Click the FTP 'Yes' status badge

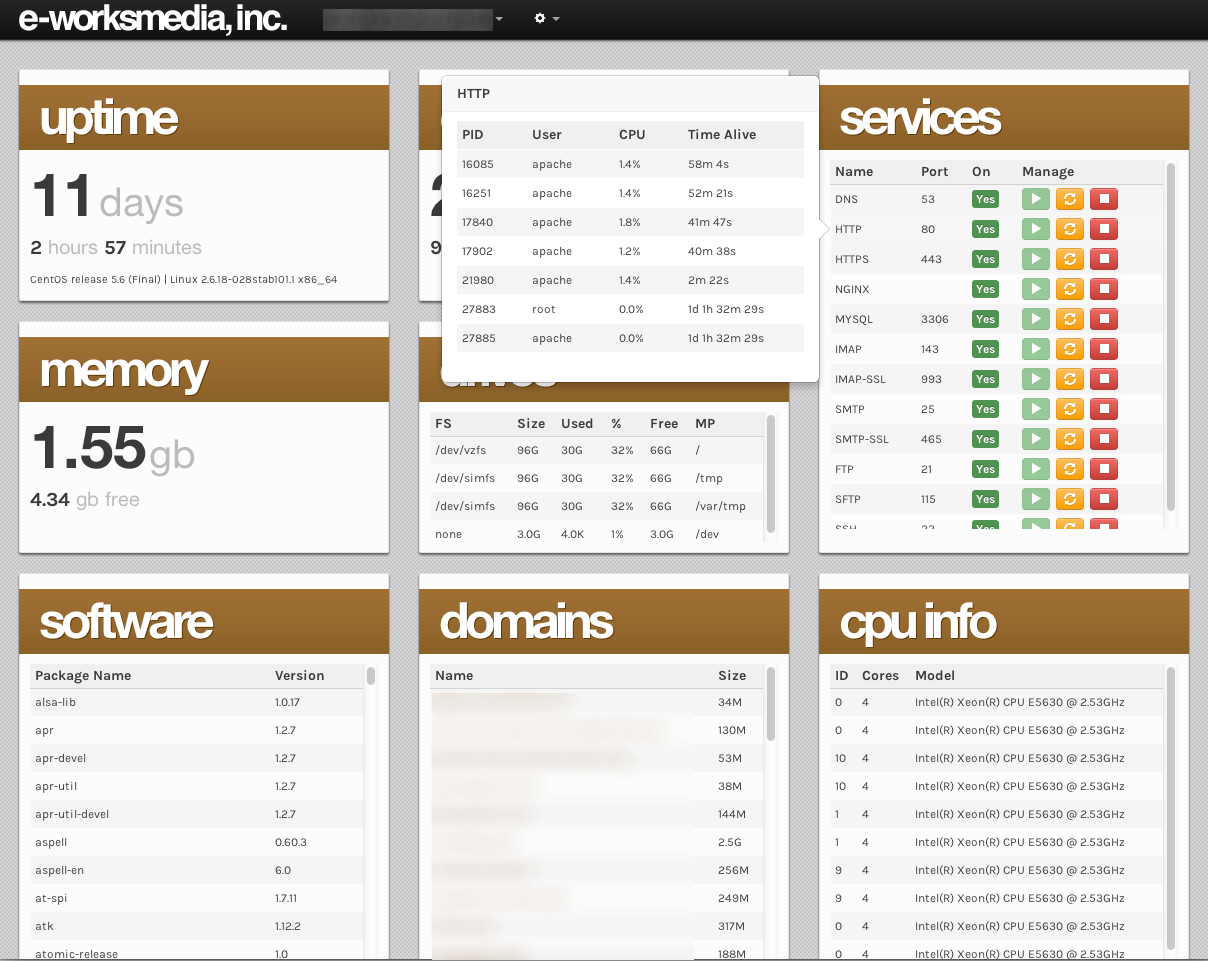coord(985,469)
